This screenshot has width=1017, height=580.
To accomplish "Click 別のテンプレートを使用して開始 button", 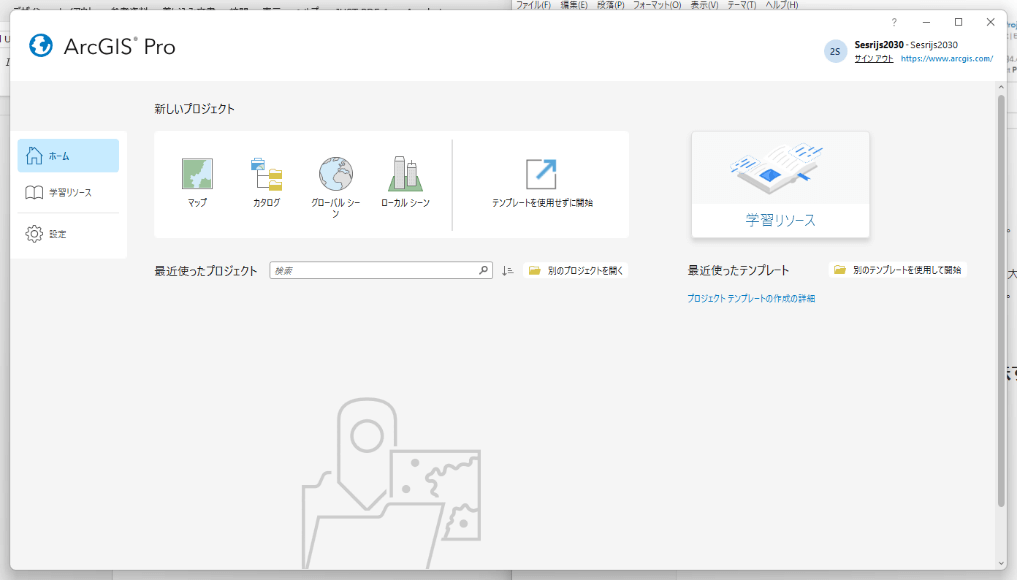I will pyautogui.click(x=898, y=270).
